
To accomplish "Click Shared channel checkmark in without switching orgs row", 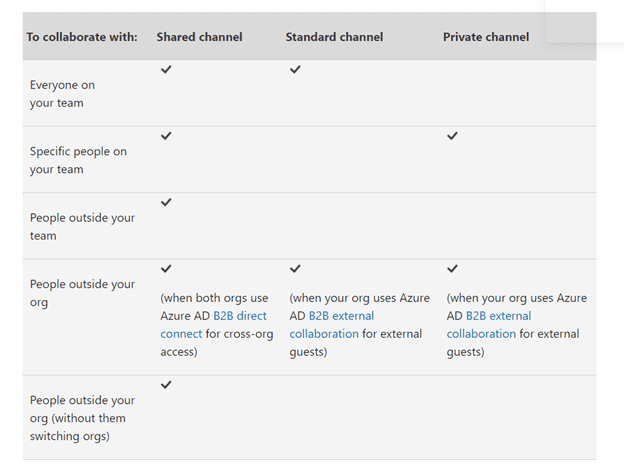I will pyautogui.click(x=166, y=385).
